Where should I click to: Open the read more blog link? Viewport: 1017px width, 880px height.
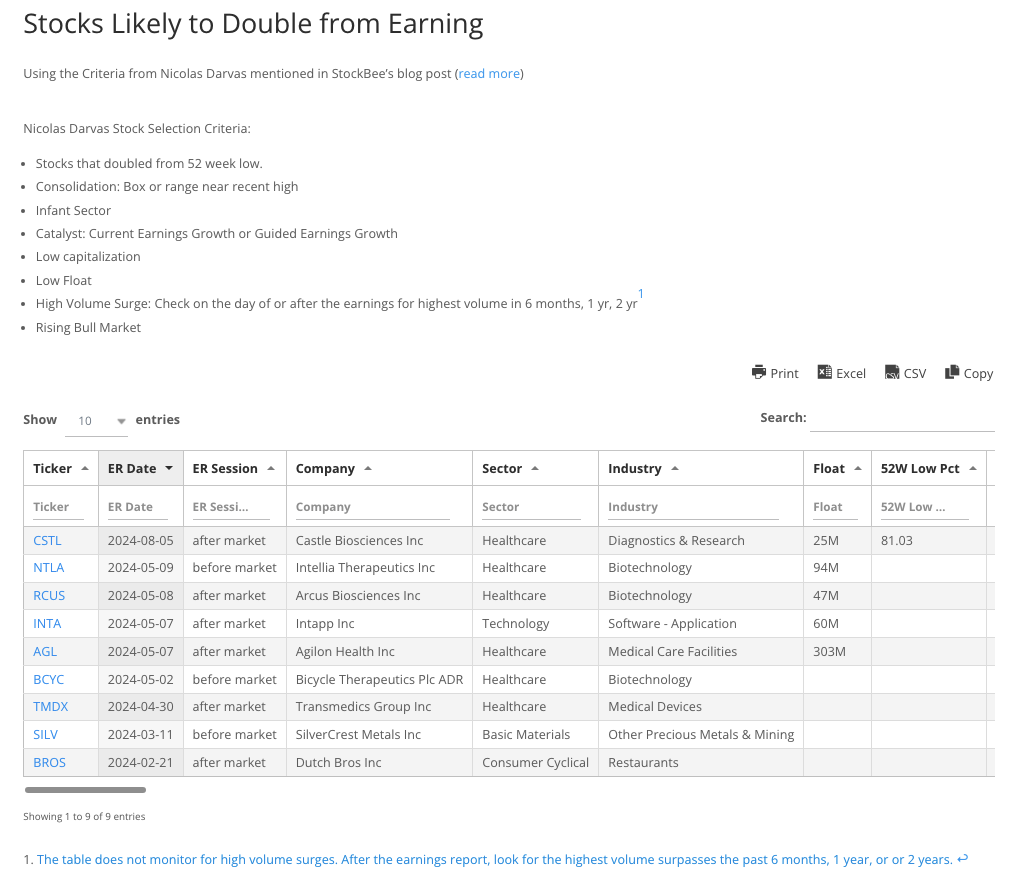pos(488,73)
